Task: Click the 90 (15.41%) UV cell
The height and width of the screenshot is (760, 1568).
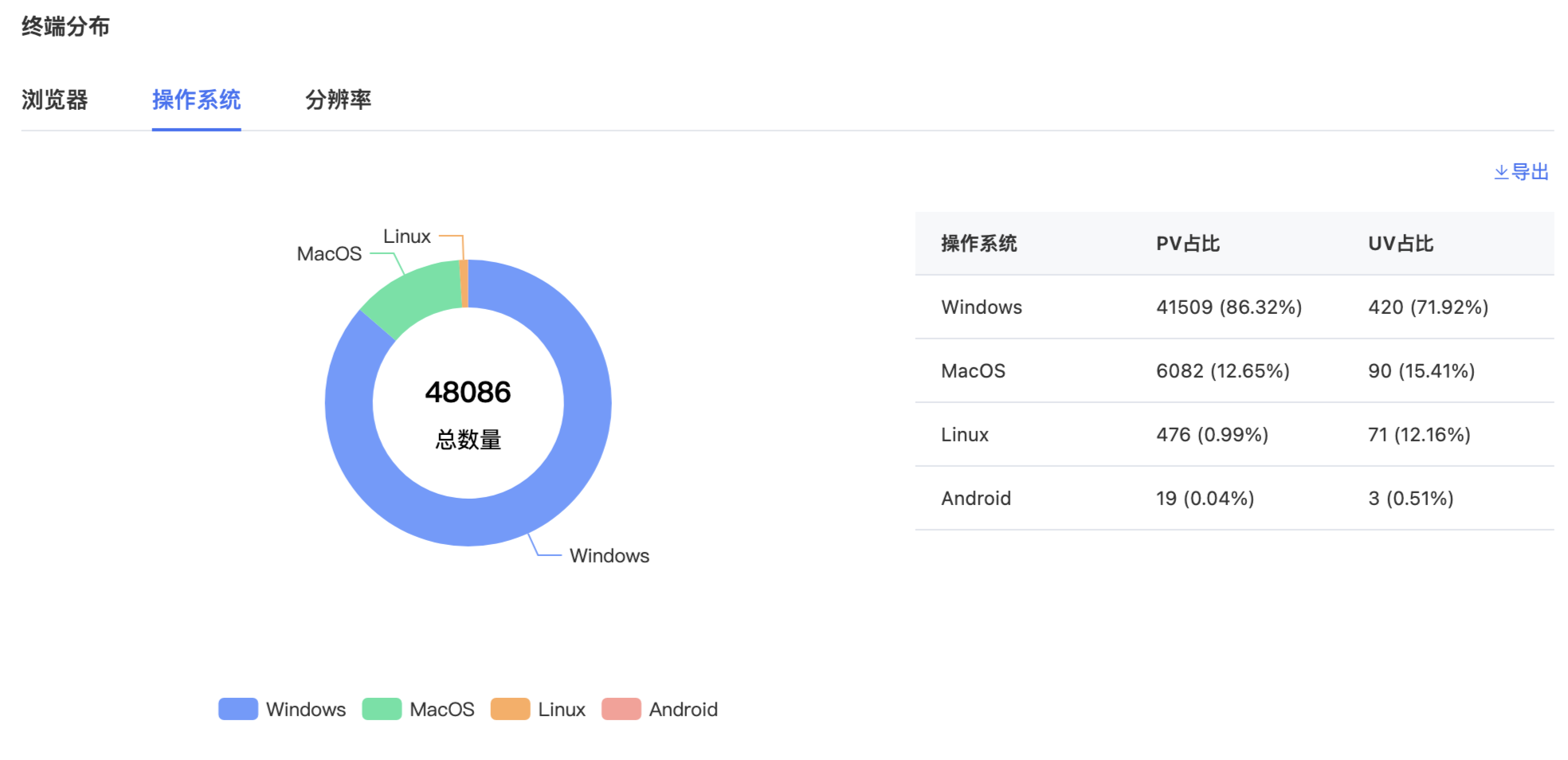Action: coord(1421,371)
